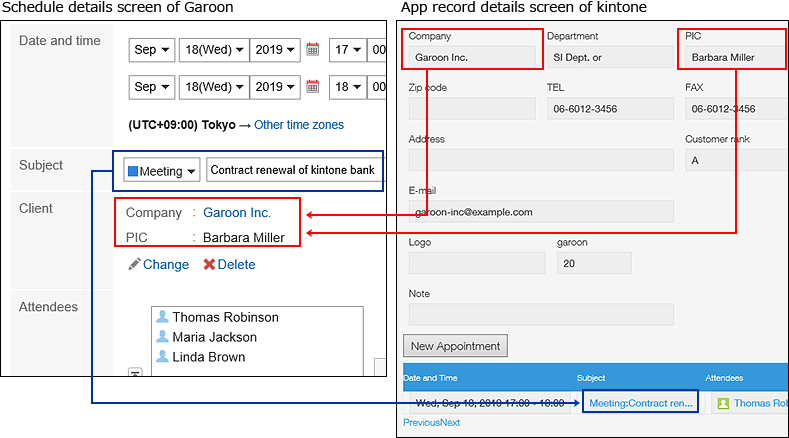Click the Company field showing Garoon Inc.
This screenshot has height=438, width=789.
coord(472,57)
